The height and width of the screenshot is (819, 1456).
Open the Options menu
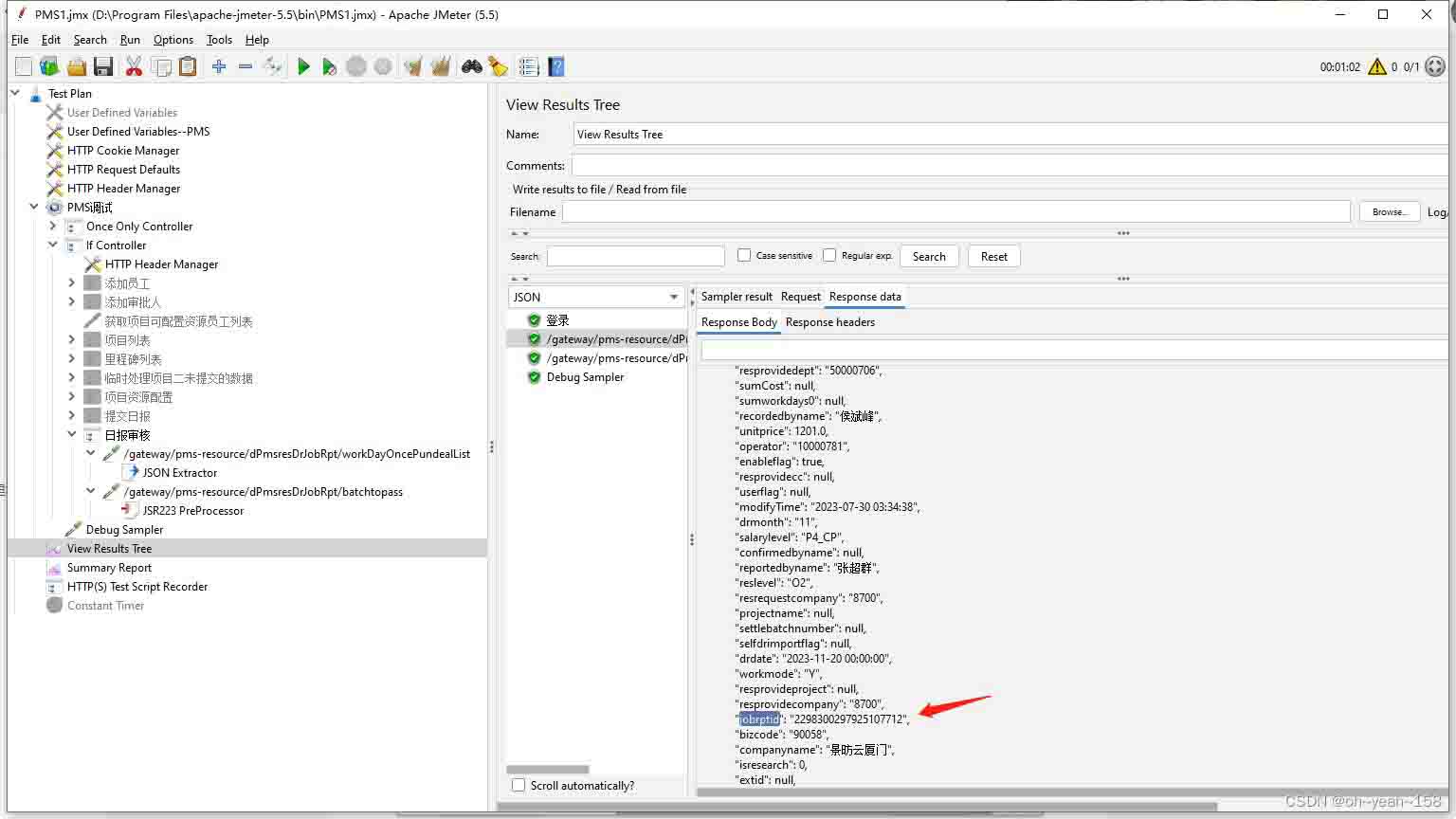click(173, 40)
